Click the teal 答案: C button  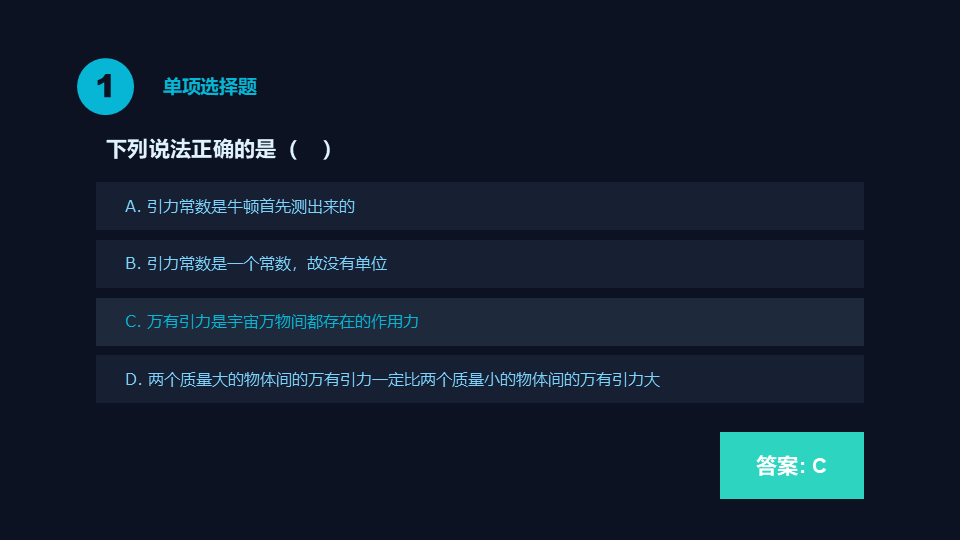click(x=791, y=465)
